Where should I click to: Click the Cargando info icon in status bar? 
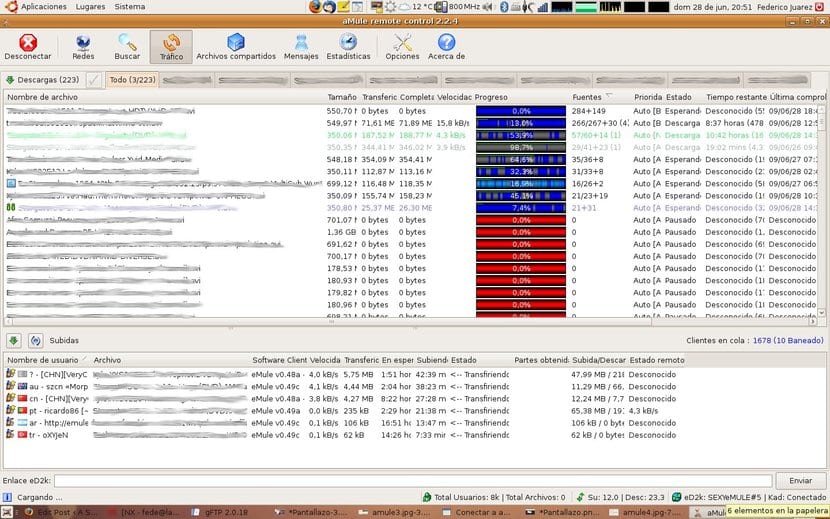(x=7, y=497)
